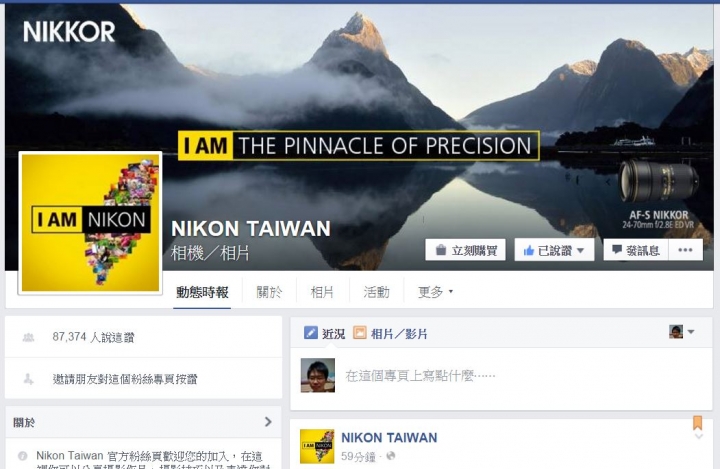The height and width of the screenshot is (469, 720).
Task: Click the 邀請朋友對這個粉絲專頁按讚 link
Action: 124,379
